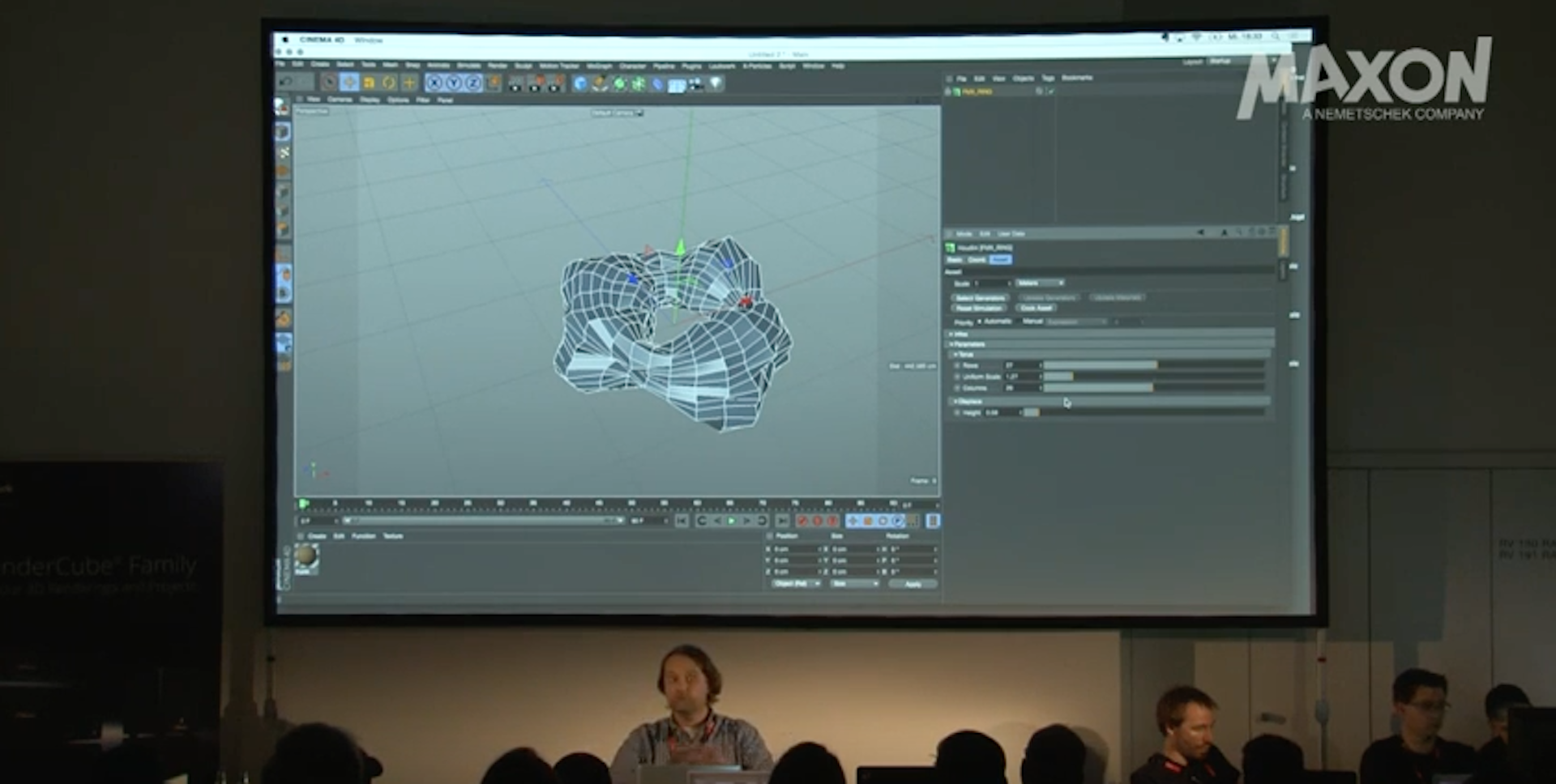Switch to the Basic attribute tab

[x=955, y=259]
